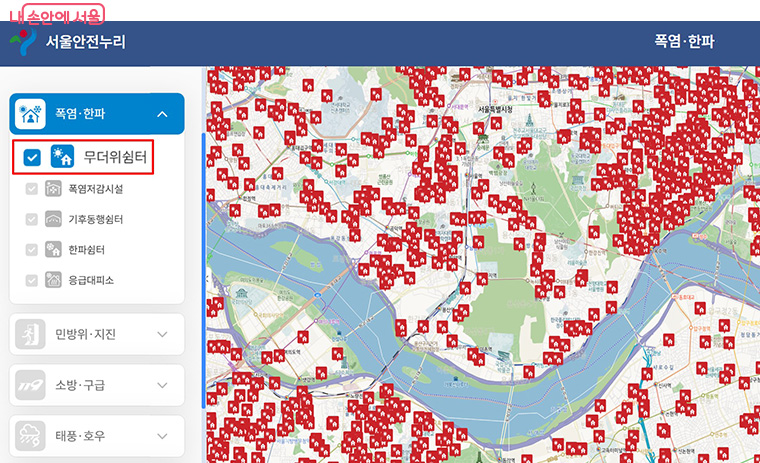Uncheck the 무더위쉼터 checkbox

coord(32,157)
